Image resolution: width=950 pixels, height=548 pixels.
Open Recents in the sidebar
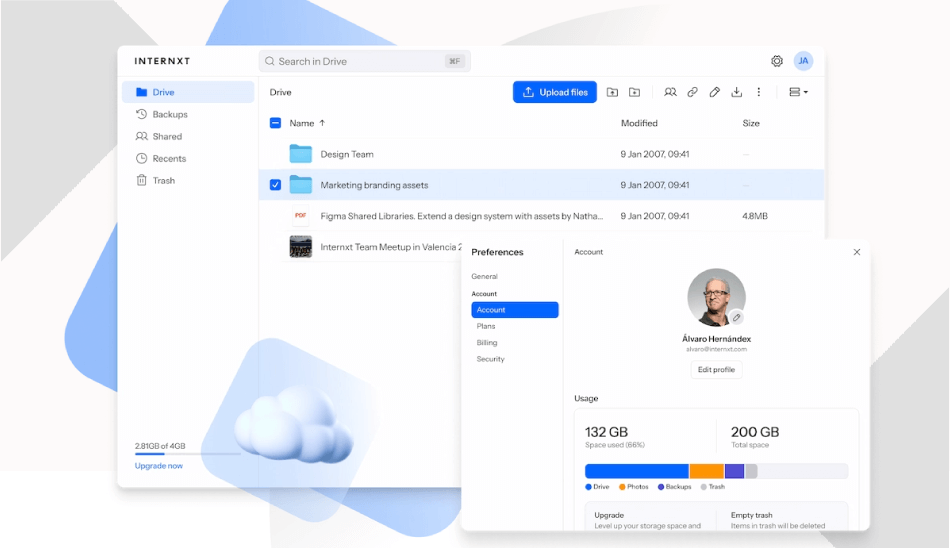(188, 158)
